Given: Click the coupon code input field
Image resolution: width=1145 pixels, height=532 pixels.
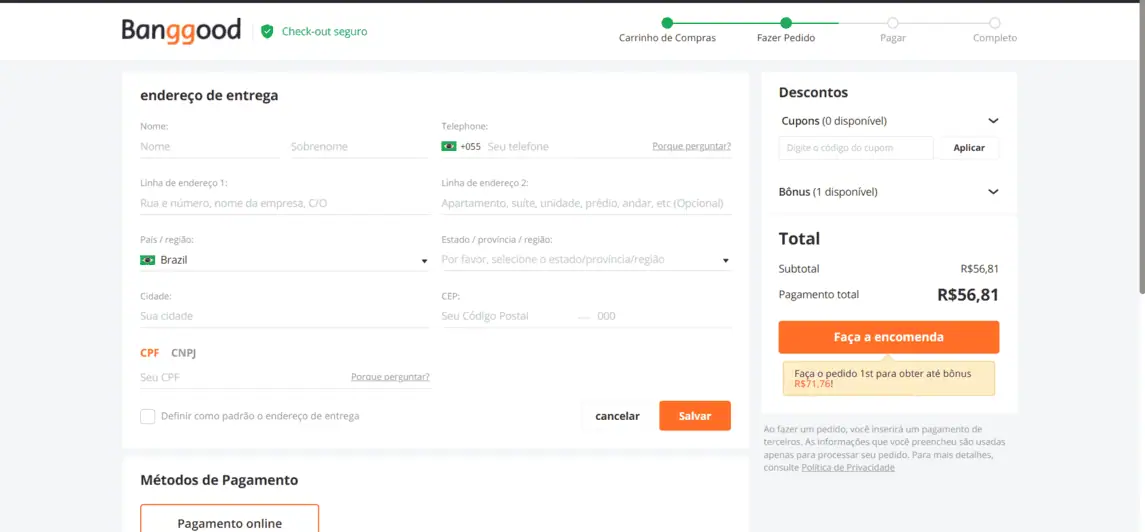Looking at the screenshot, I should (856, 147).
